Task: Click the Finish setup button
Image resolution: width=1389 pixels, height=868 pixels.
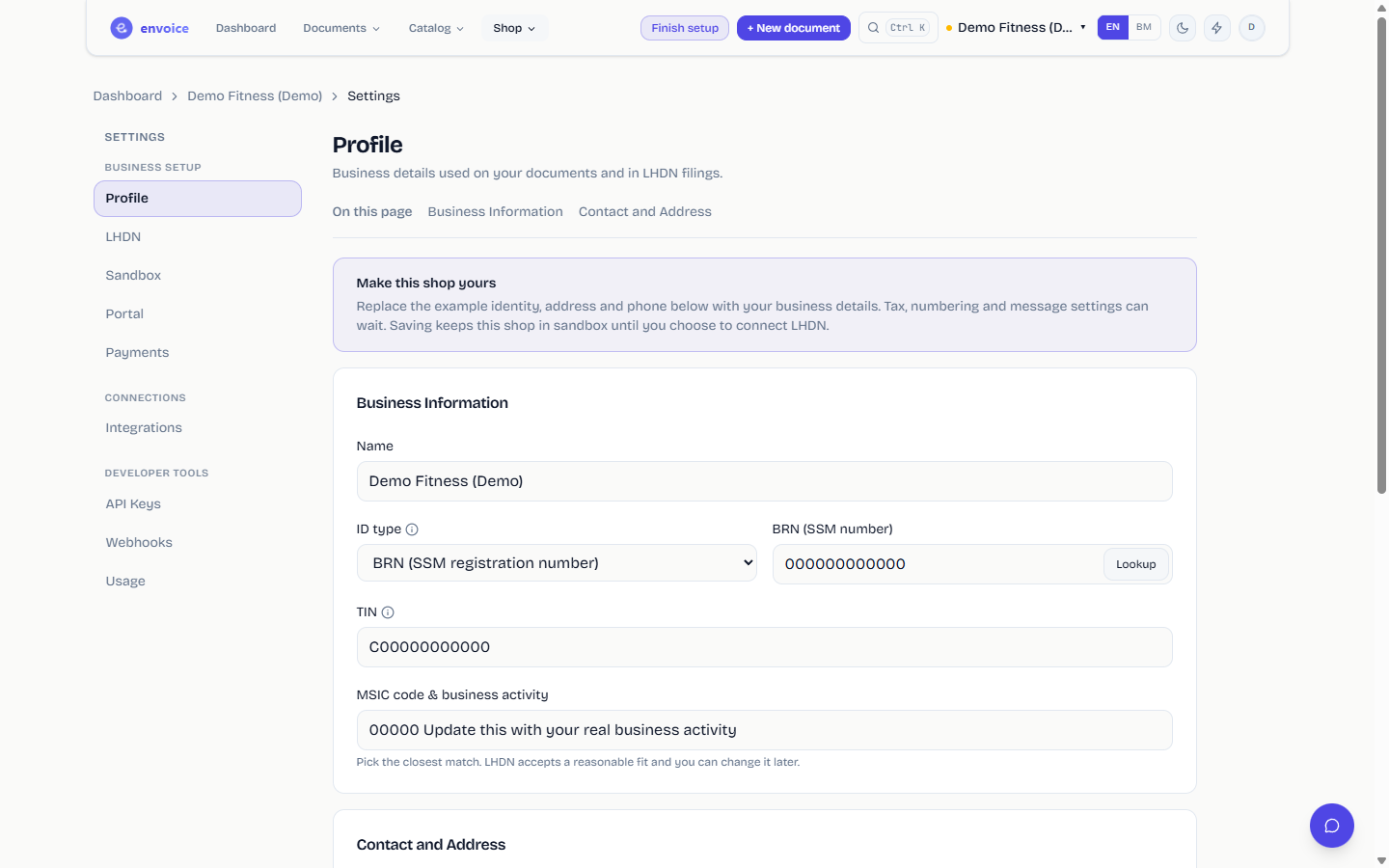Action: point(685,28)
